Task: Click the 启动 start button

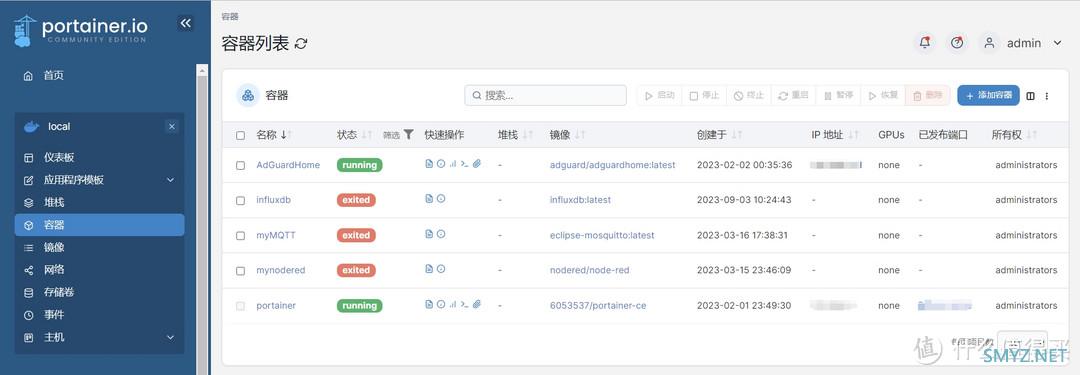Action: 659,96
